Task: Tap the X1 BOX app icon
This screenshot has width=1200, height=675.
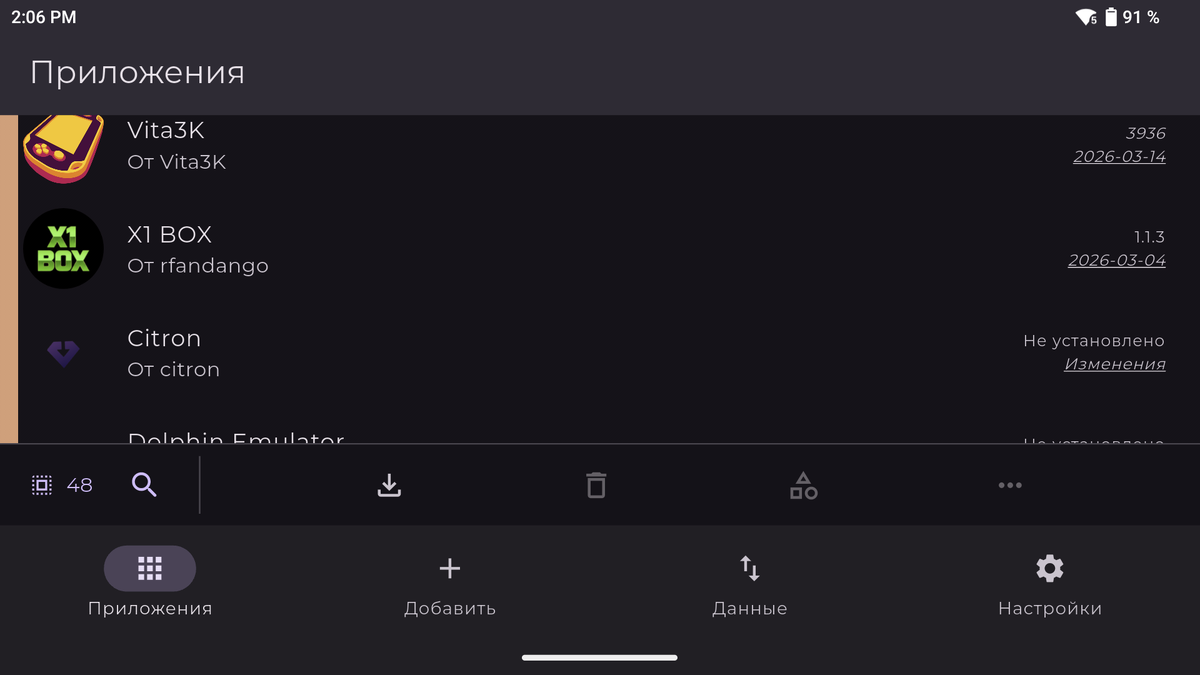Action: 63,249
